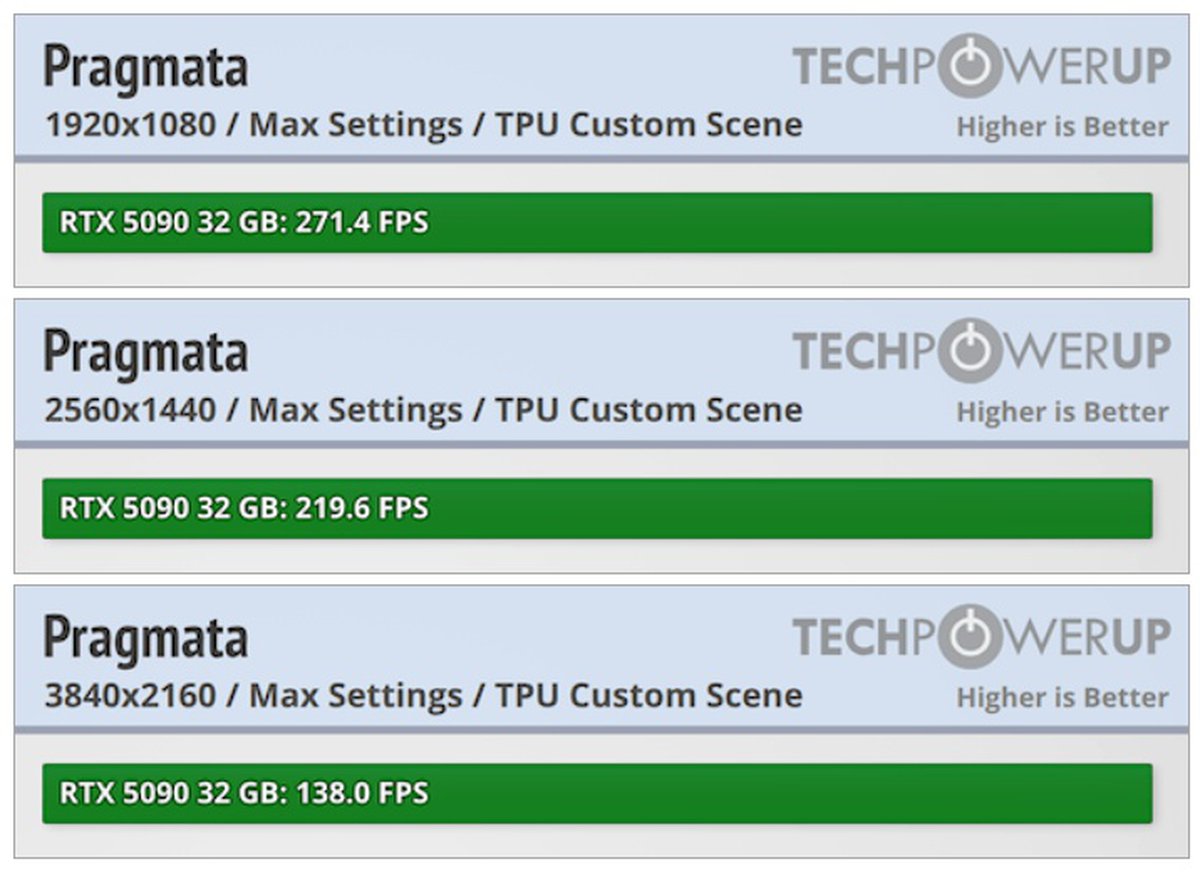Click the Pragmata title in the 3840x2160 chart
Image resolution: width=1200 pixels, height=874 pixels.
[x=146, y=639]
